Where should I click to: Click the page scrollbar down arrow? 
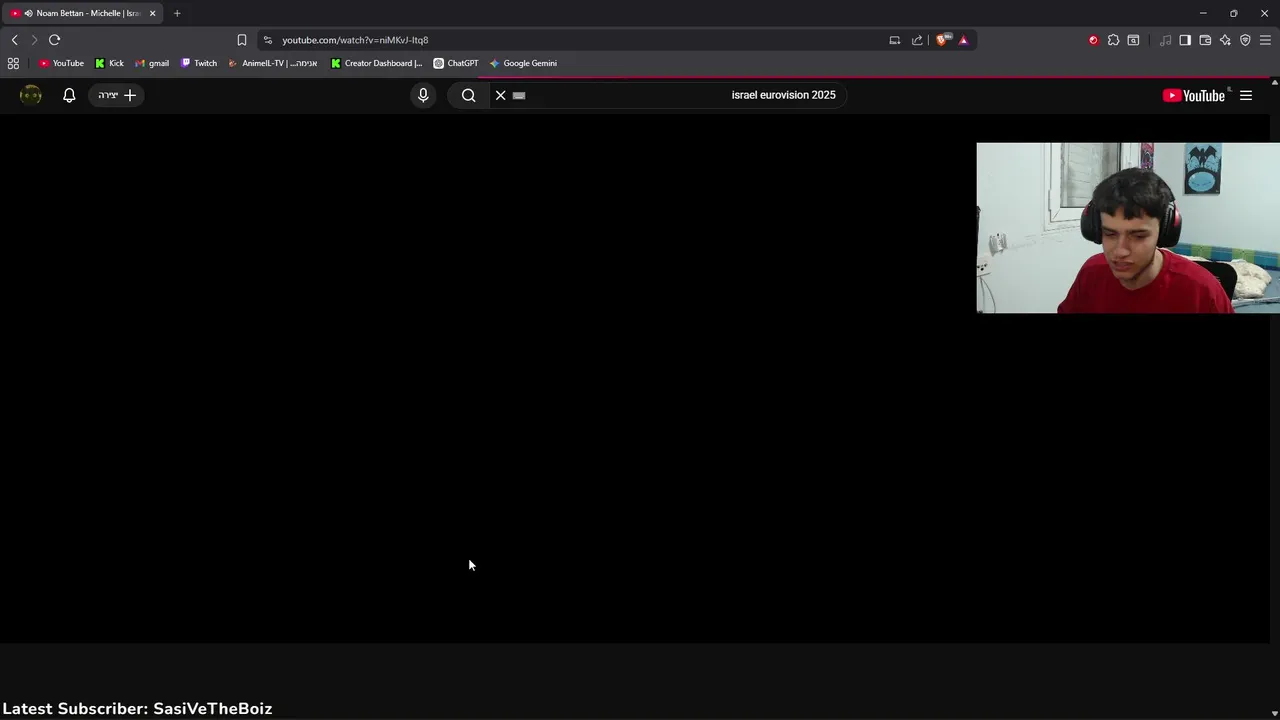1274,714
